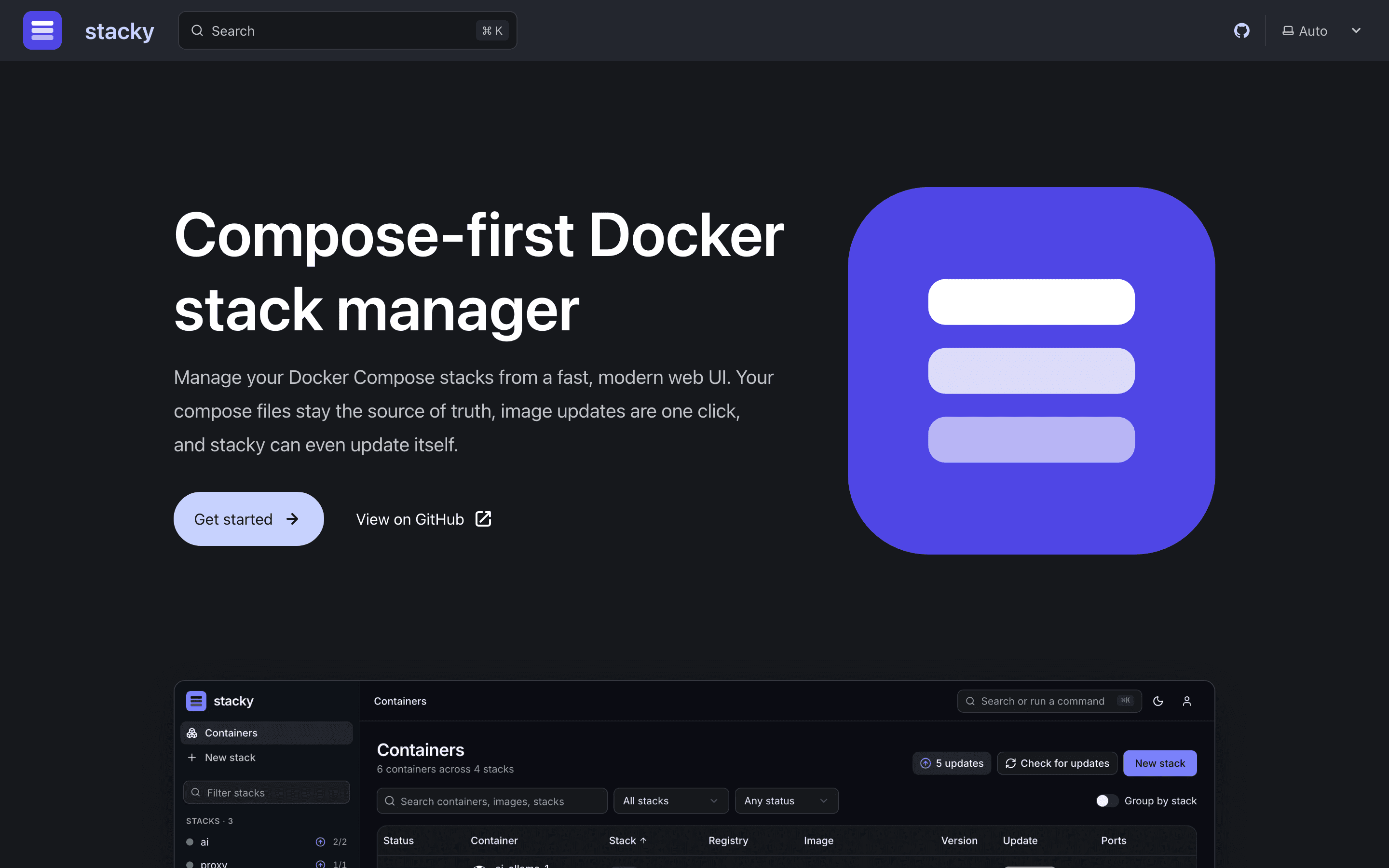Click the stacky title text in header
This screenshot has width=1389, height=868.
click(x=120, y=31)
